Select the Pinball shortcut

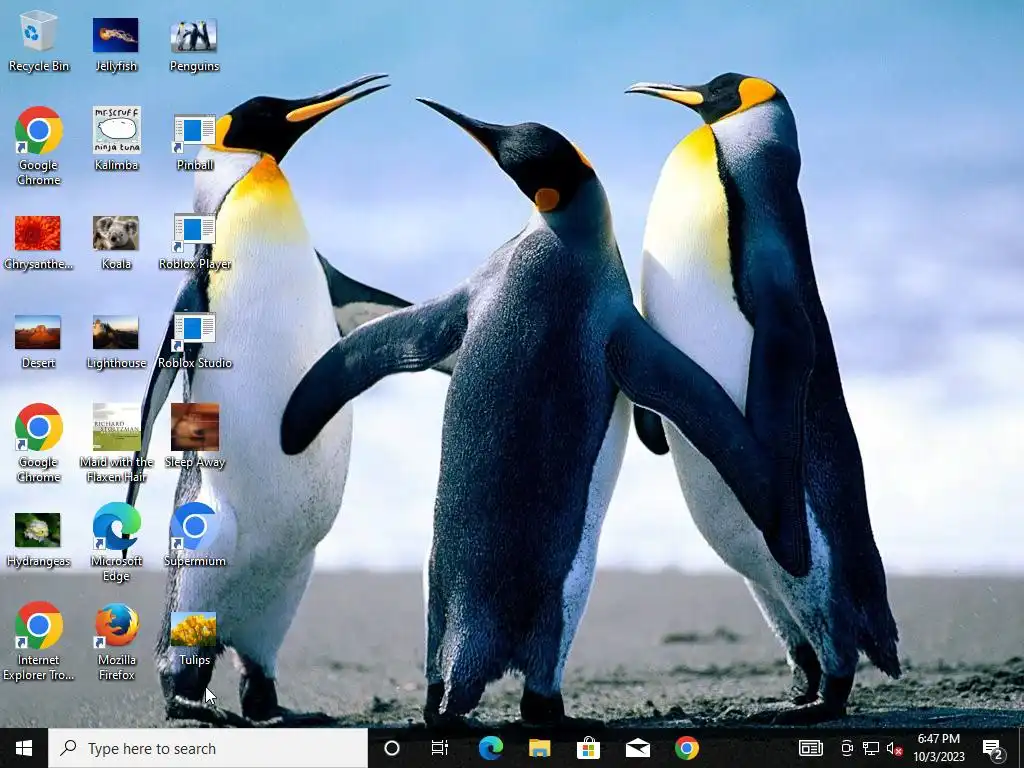[x=194, y=142]
